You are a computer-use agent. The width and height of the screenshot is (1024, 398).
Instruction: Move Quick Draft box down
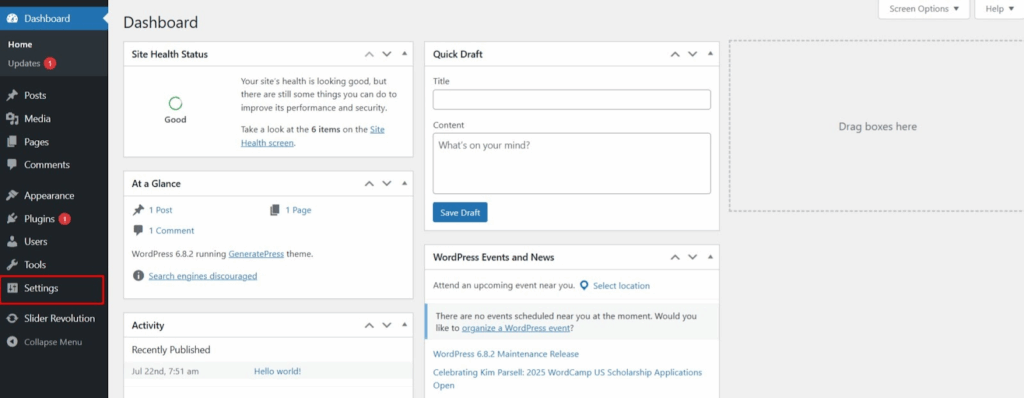click(692, 54)
